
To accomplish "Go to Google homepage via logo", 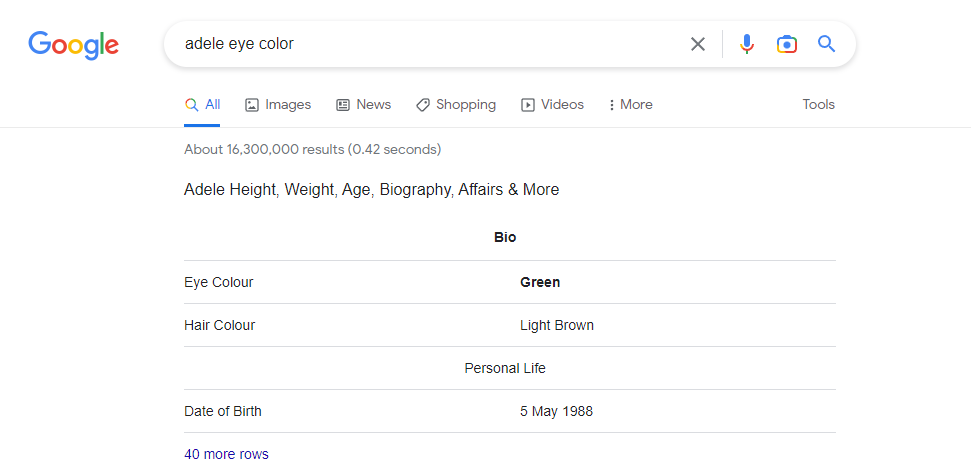I will [x=74, y=45].
